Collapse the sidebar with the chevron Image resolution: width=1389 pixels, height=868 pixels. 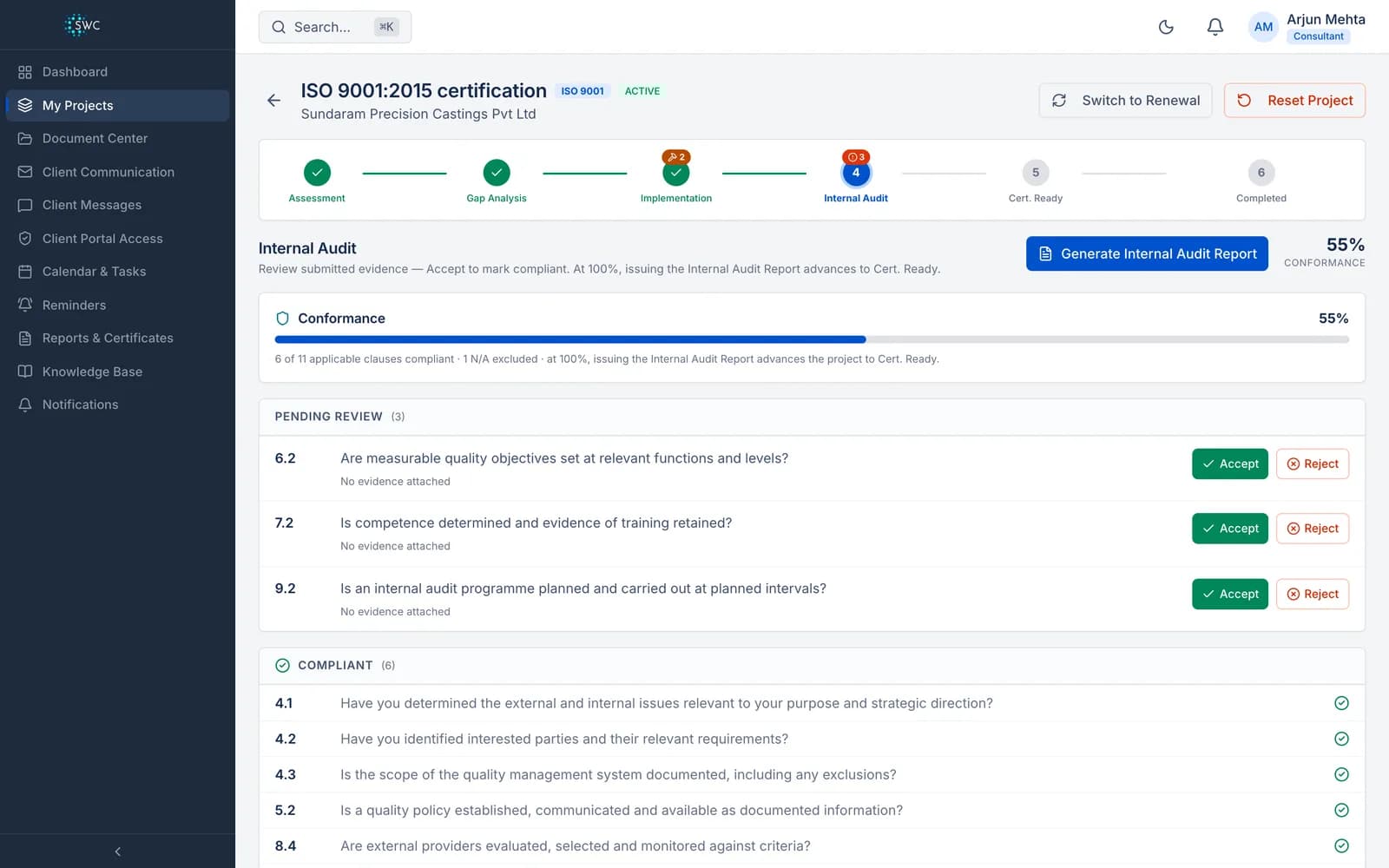point(118,852)
